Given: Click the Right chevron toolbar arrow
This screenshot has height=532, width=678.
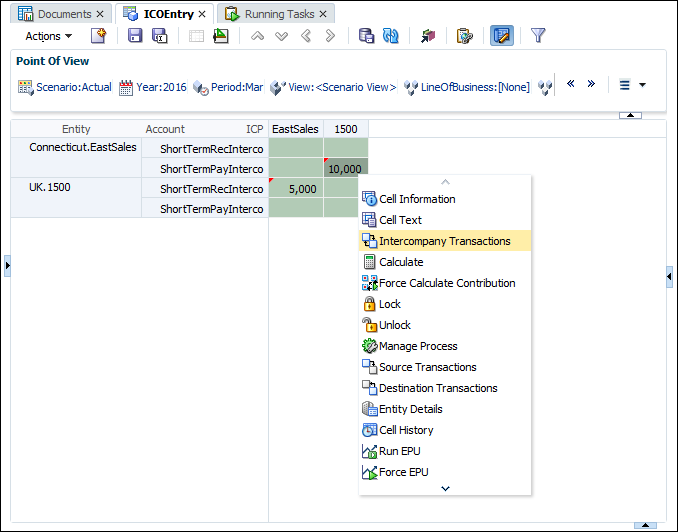Looking at the screenshot, I should point(330,35).
